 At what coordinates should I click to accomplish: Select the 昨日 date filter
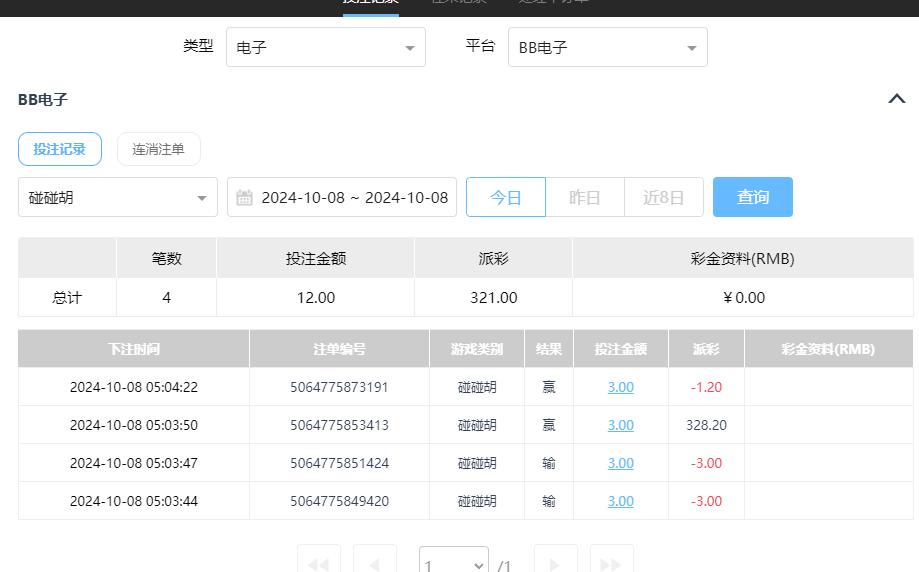(x=584, y=198)
